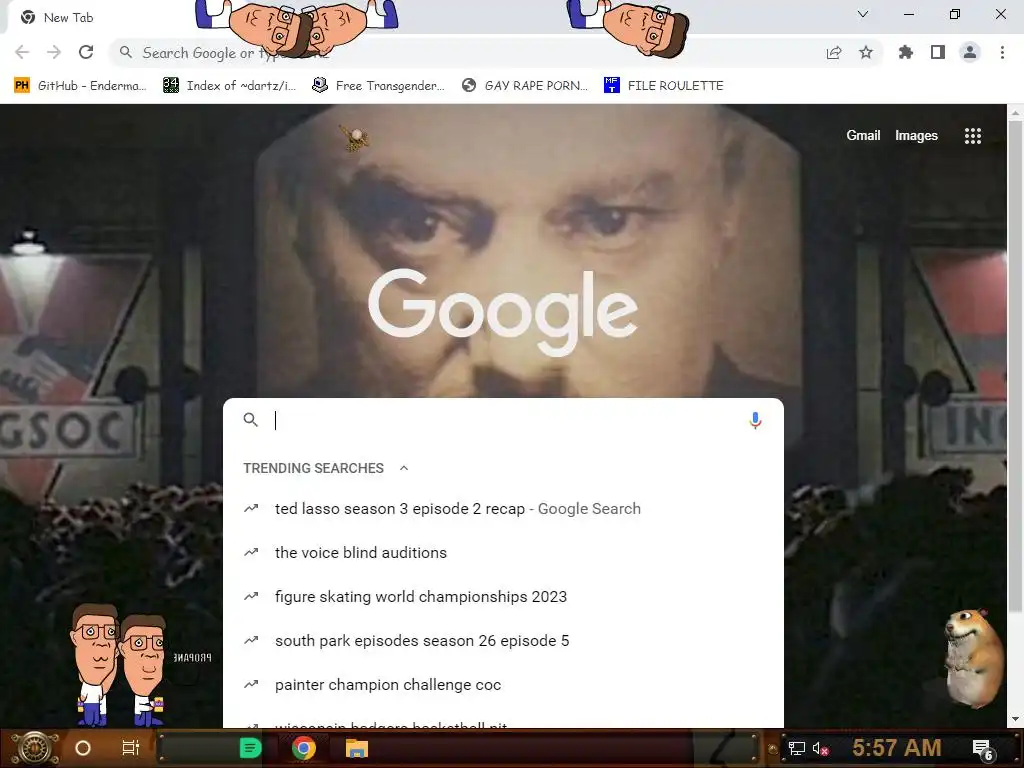The width and height of the screenshot is (1024, 768).
Task: Open the network tray icon
Action: click(x=797, y=748)
